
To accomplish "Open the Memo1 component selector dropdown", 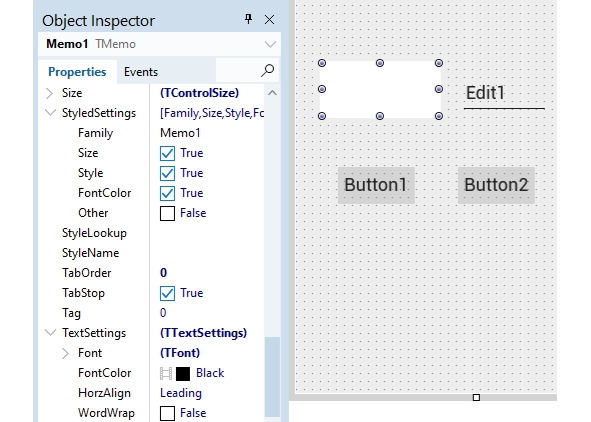I will (270, 44).
